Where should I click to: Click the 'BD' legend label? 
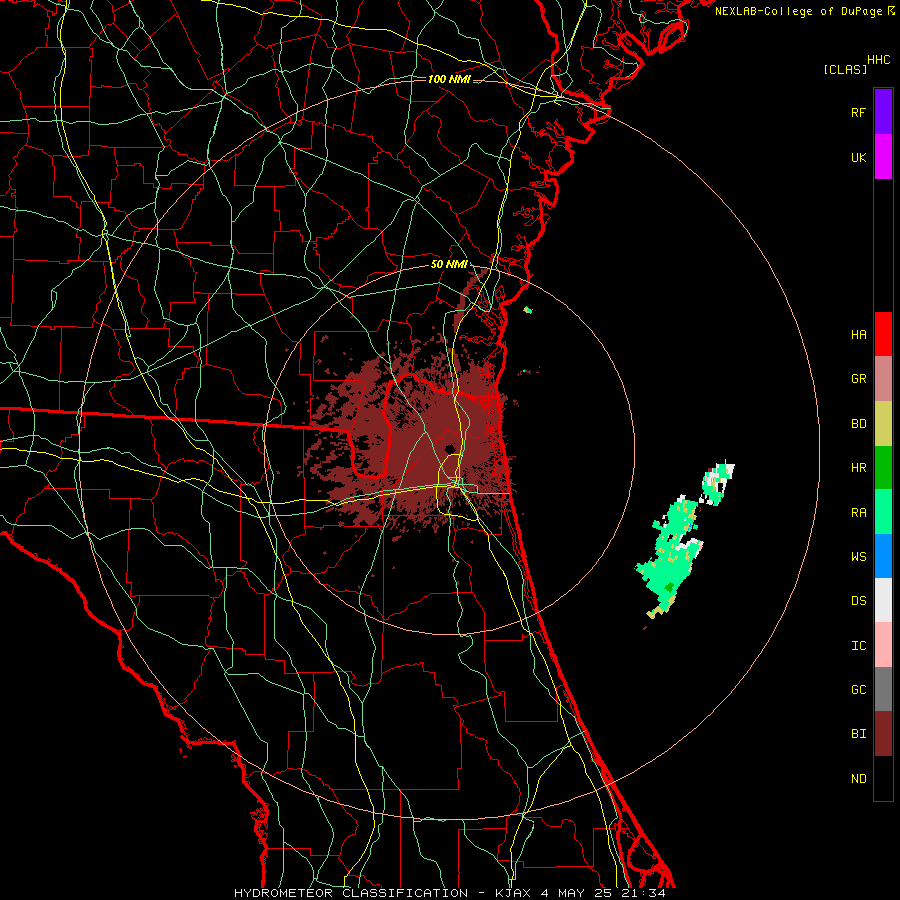click(858, 424)
